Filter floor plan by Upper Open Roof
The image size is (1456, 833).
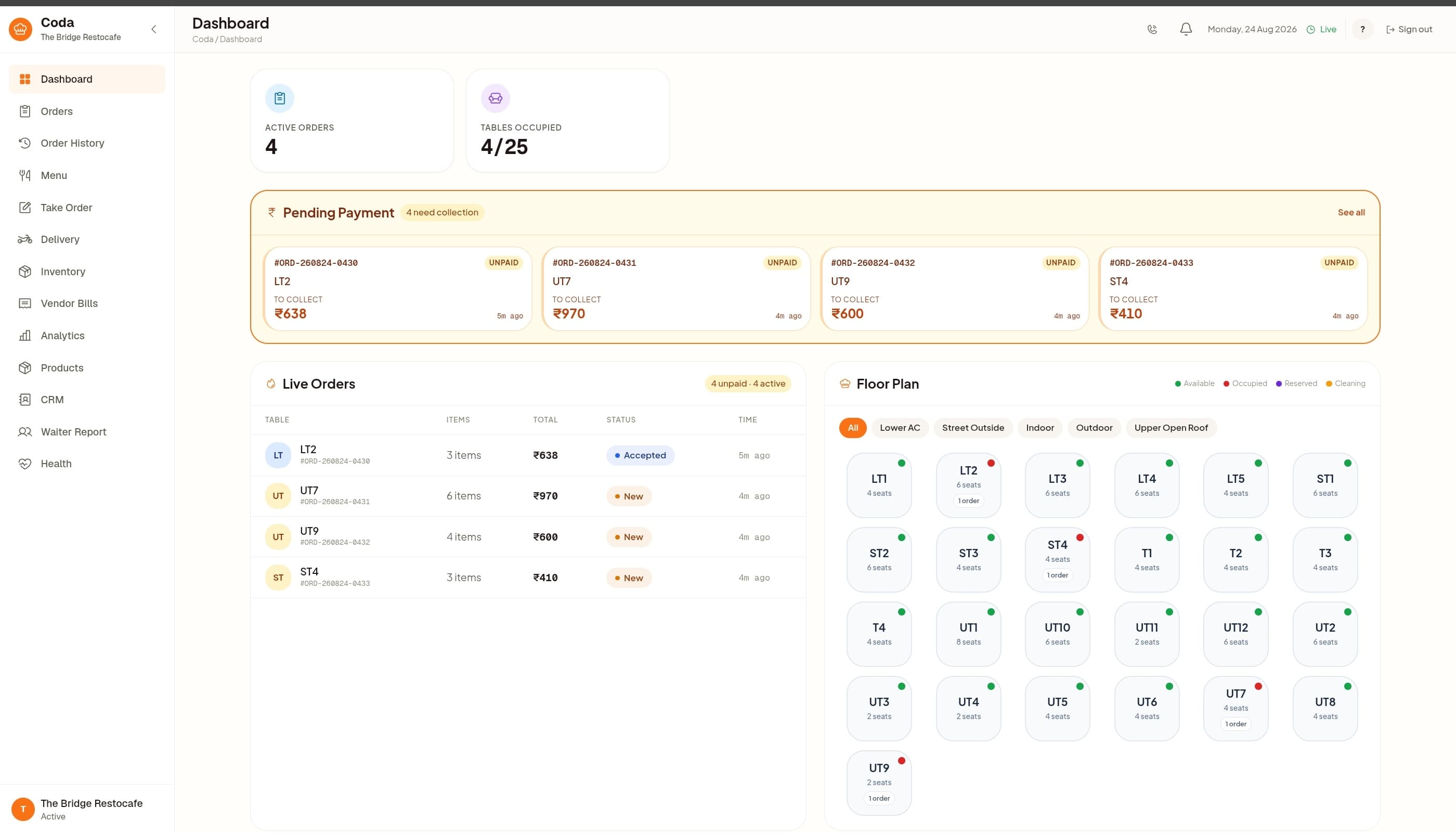1171,428
